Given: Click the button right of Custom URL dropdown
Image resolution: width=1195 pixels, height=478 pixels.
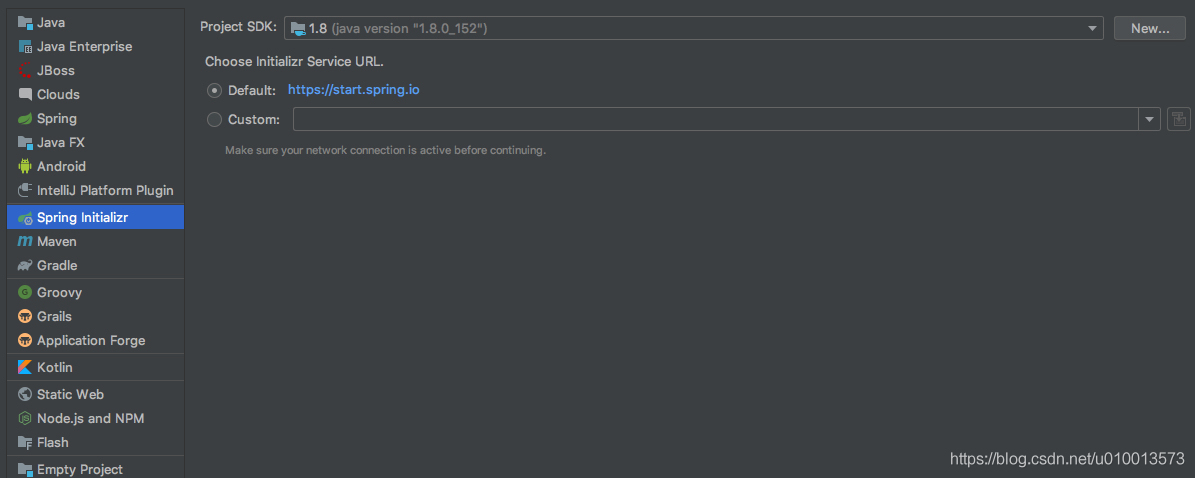Looking at the screenshot, I should click(x=1178, y=120).
